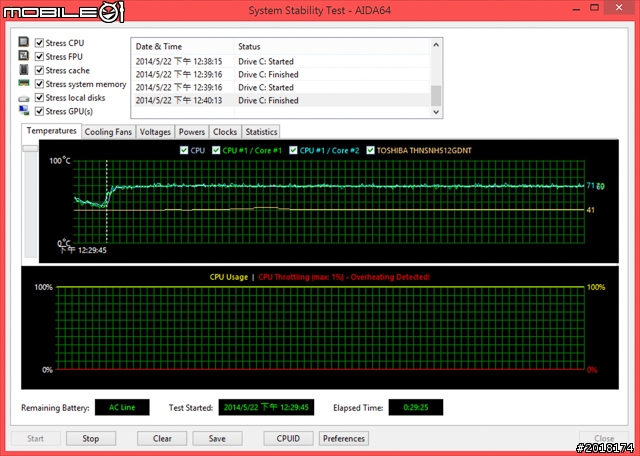Click the CPU Usage graph label
Screen dimensions: 640x456
(x=229, y=277)
